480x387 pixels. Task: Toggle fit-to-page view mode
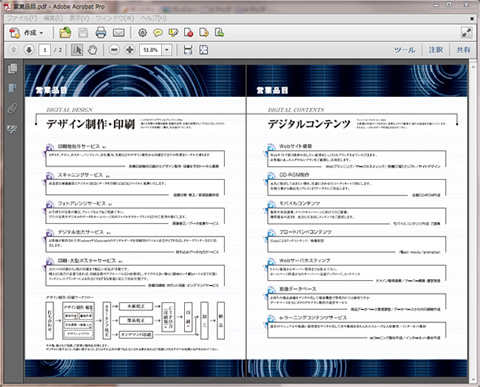(x=203, y=50)
